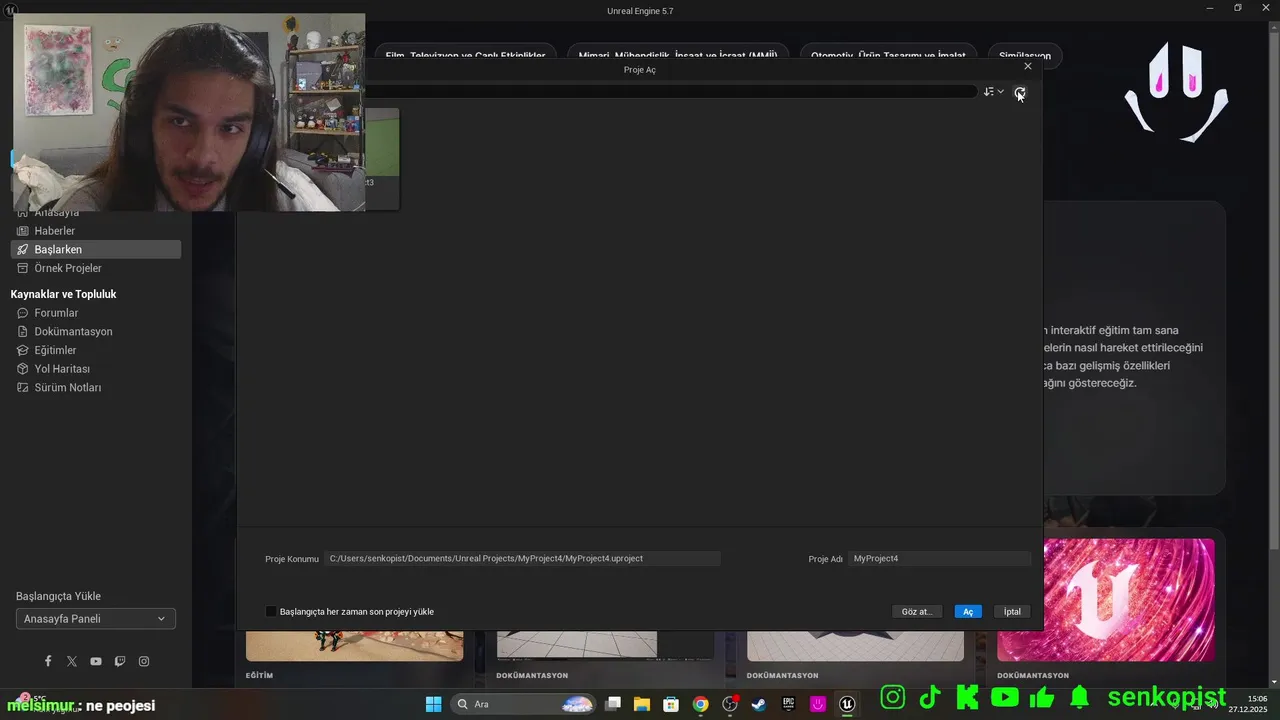This screenshot has height=720, width=1280.
Task: Click the blue Aç button
Action: 968,611
